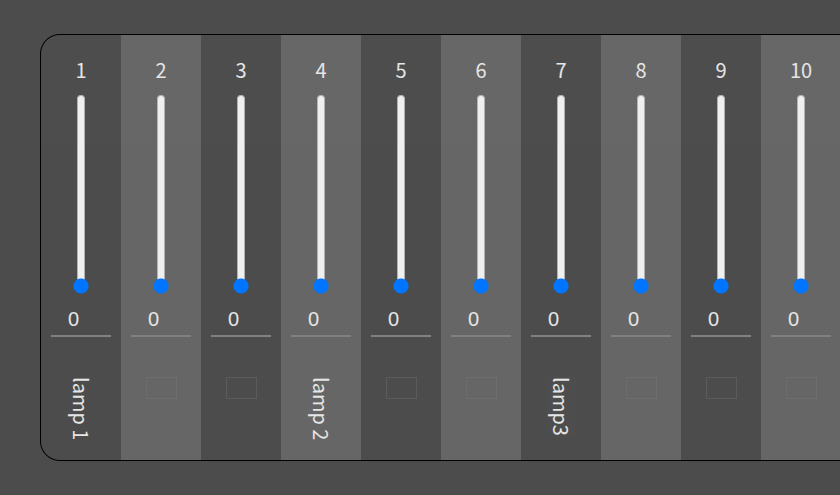Click the channel 3 fader handle

(241, 286)
